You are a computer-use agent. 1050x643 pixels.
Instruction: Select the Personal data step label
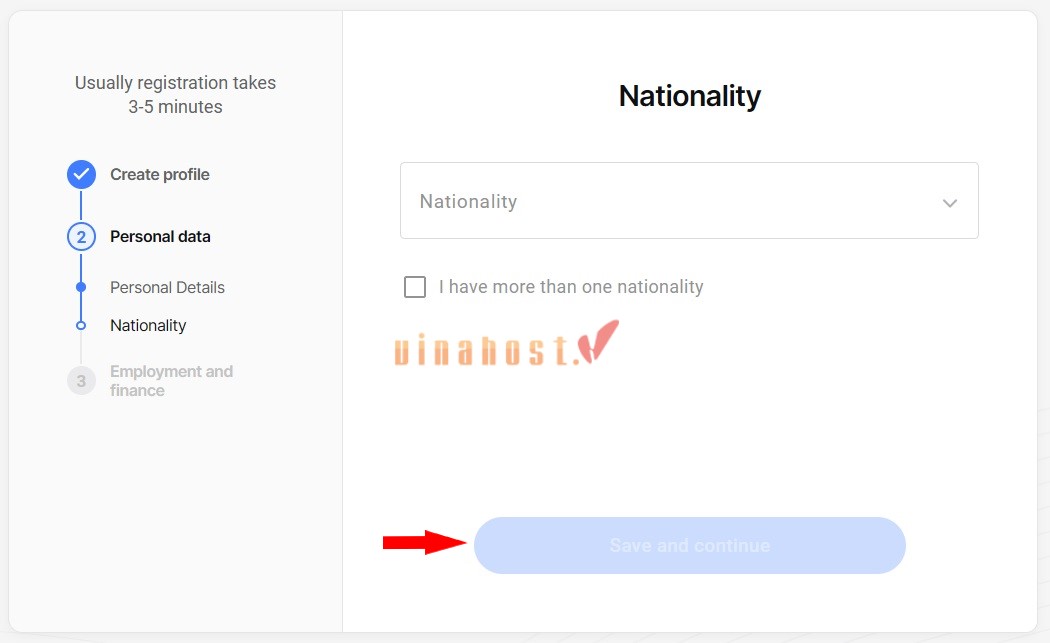(160, 237)
